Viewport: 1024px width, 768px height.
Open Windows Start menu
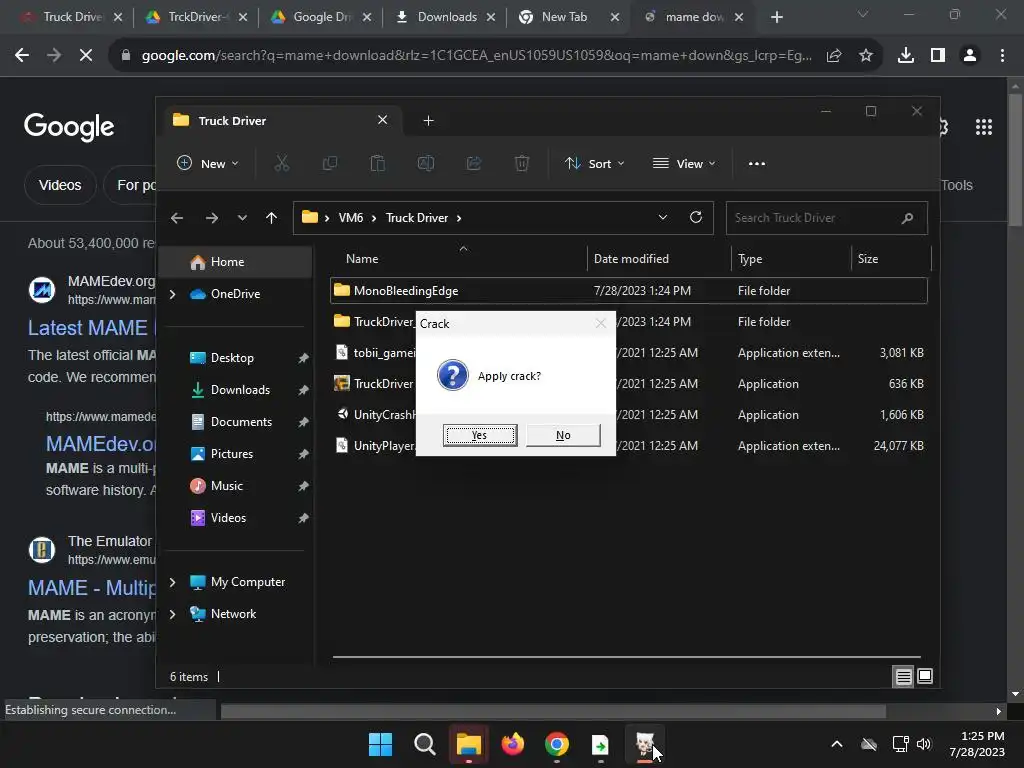(x=380, y=744)
